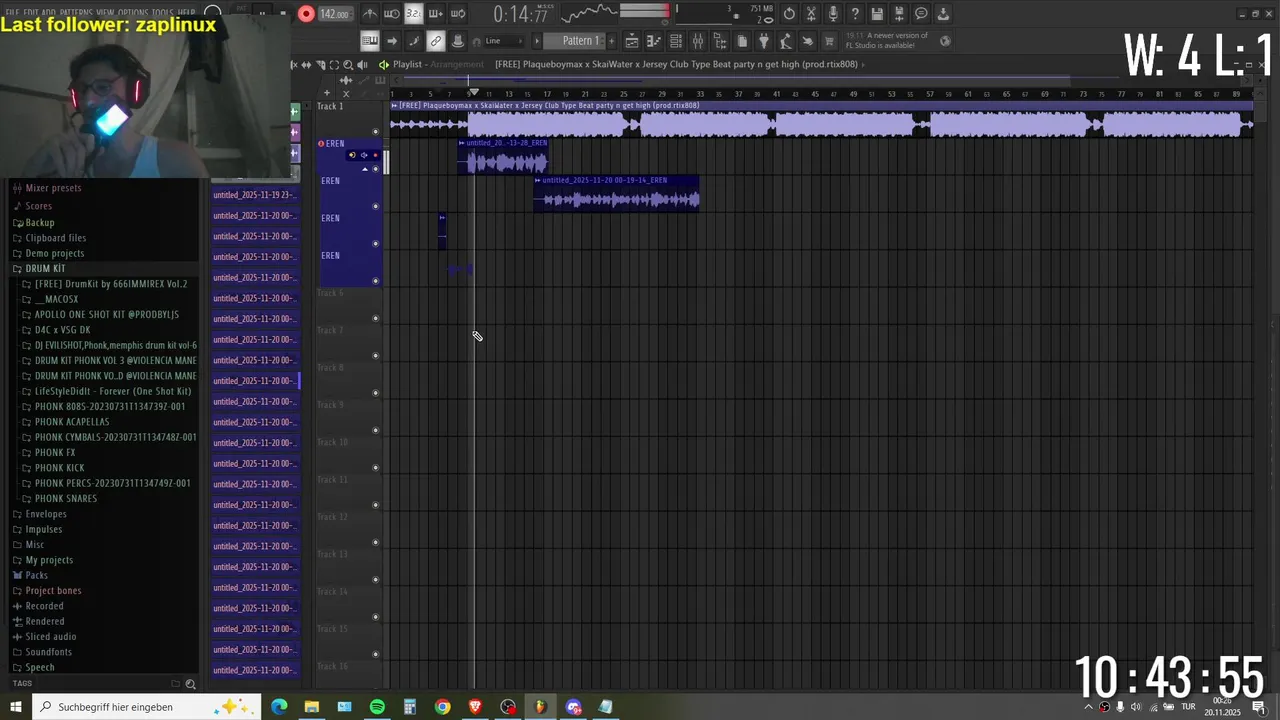This screenshot has width=1280, height=720.
Task: Click the browser search magnifier icon near TAGS
Action: tap(190, 684)
